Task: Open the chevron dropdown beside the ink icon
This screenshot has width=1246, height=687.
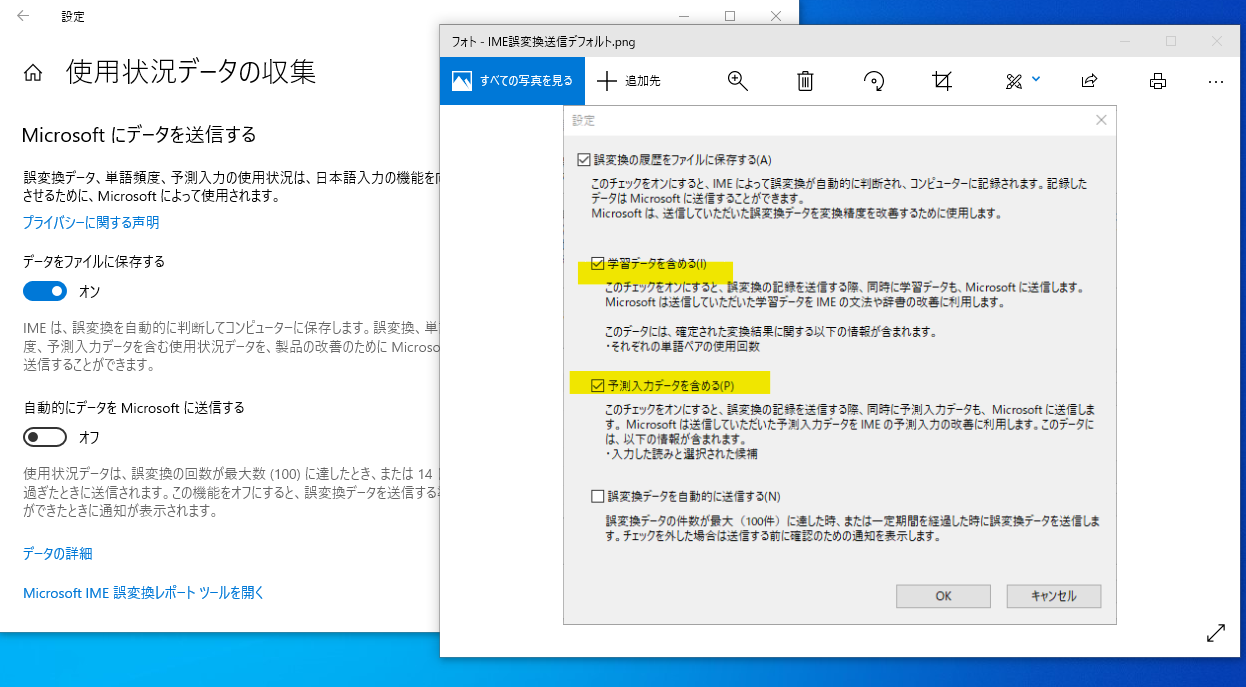Action: (1035, 81)
